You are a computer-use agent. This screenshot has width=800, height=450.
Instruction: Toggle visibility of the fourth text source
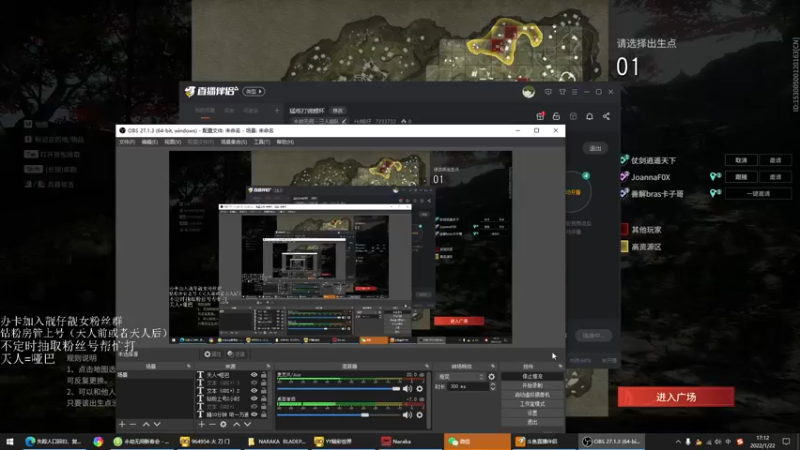coord(254,398)
